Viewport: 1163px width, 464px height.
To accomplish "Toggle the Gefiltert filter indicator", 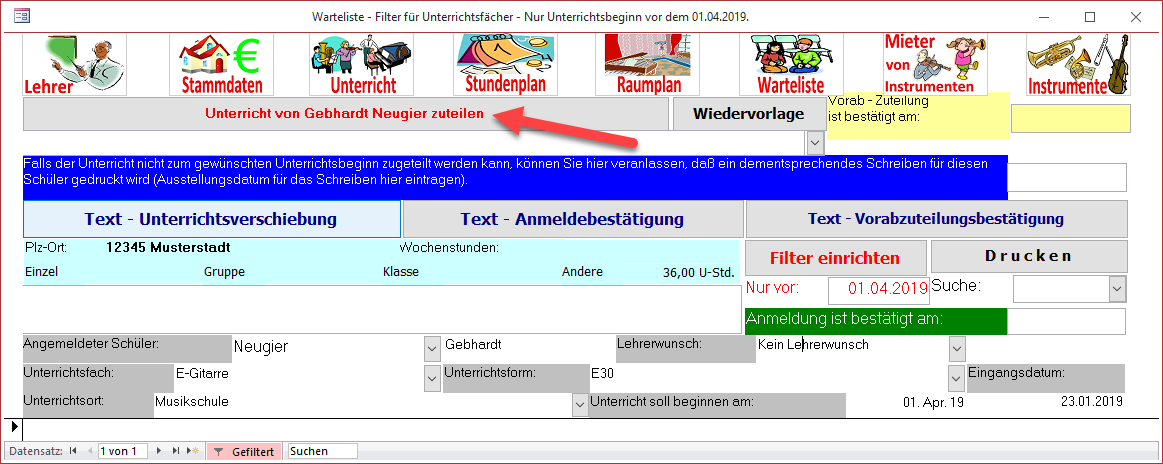I will 245,452.
